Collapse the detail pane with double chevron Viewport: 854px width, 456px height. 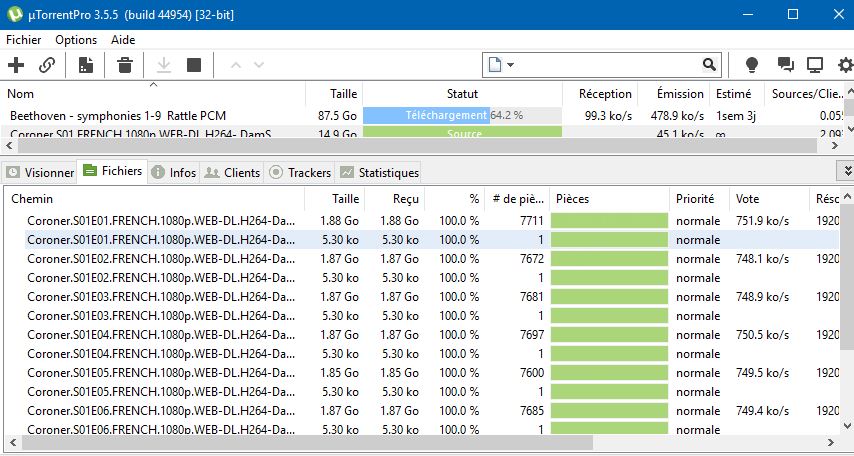click(846, 171)
